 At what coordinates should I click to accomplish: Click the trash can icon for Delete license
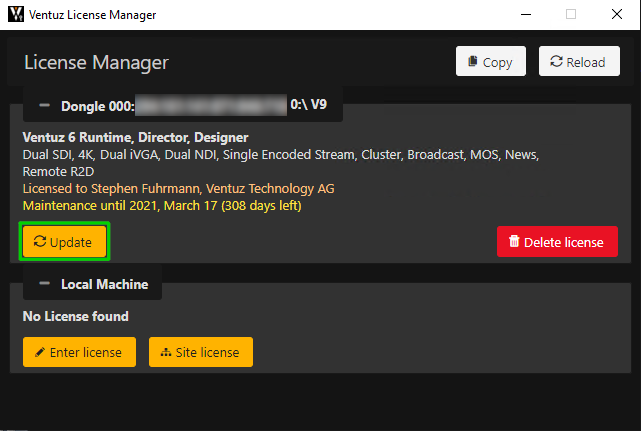click(514, 241)
